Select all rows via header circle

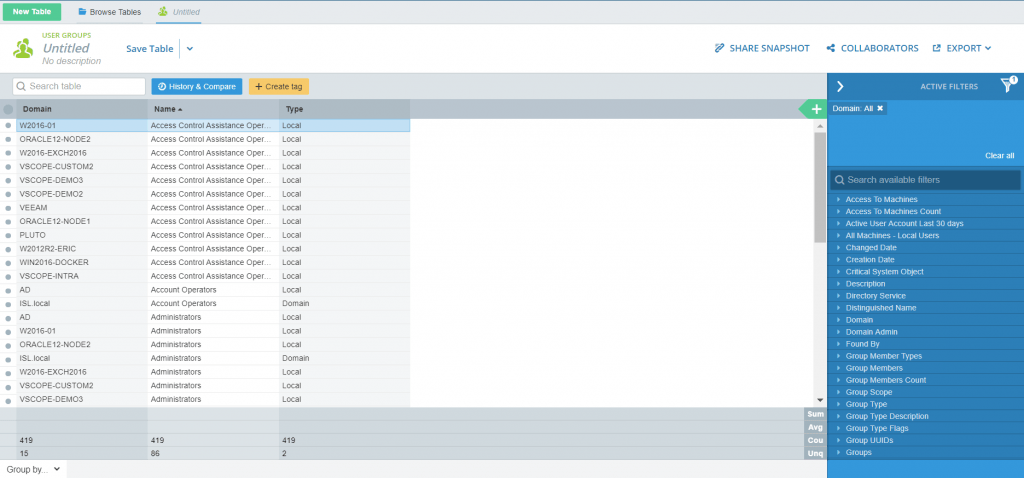8,110
